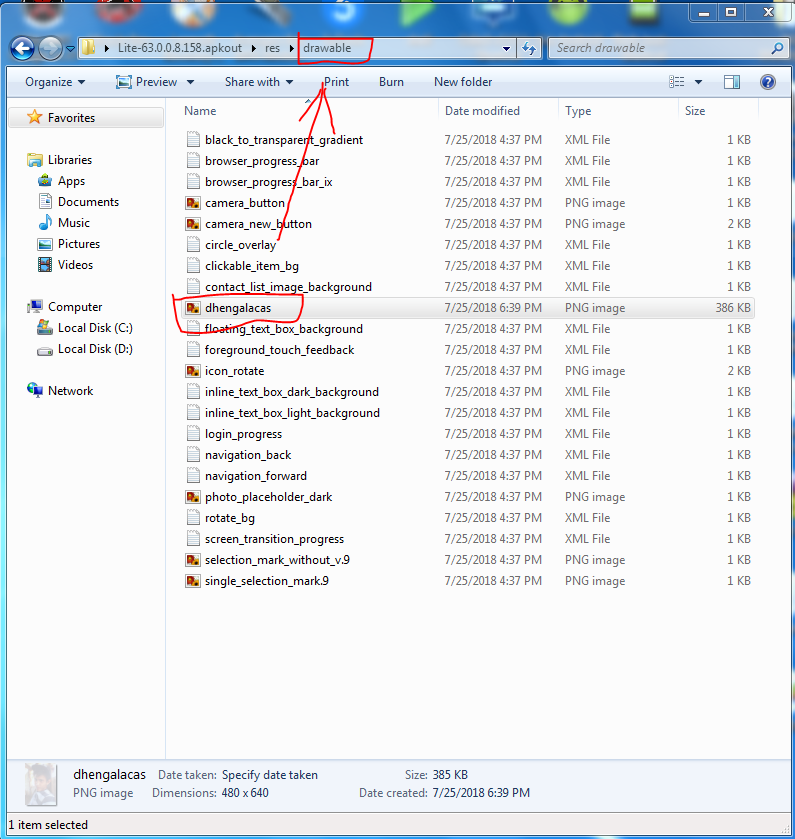Select res folder in address path
Image resolution: width=795 pixels, height=839 pixels.
[272, 48]
